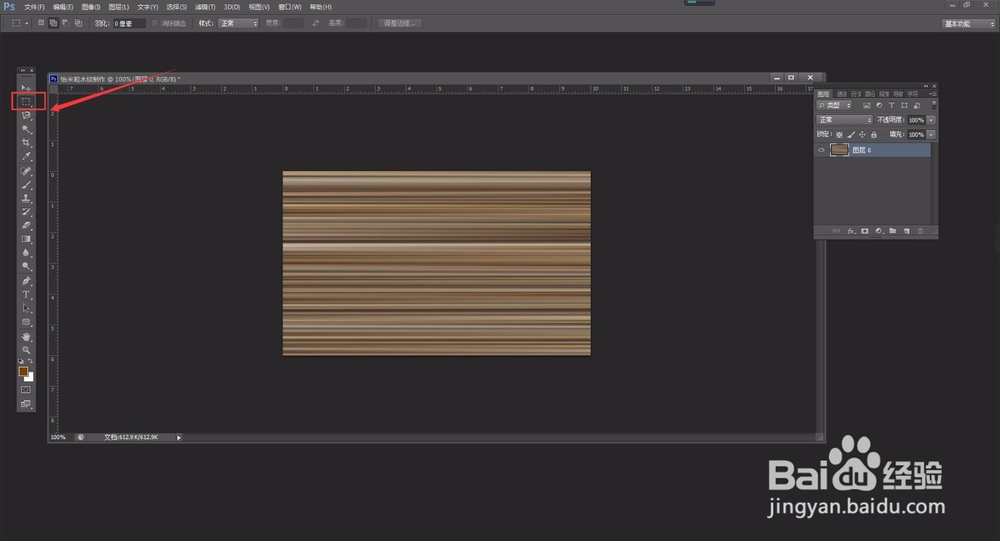Toggle lock image pixels brush icon
The height and width of the screenshot is (541, 1000).
pyautogui.click(x=851, y=135)
